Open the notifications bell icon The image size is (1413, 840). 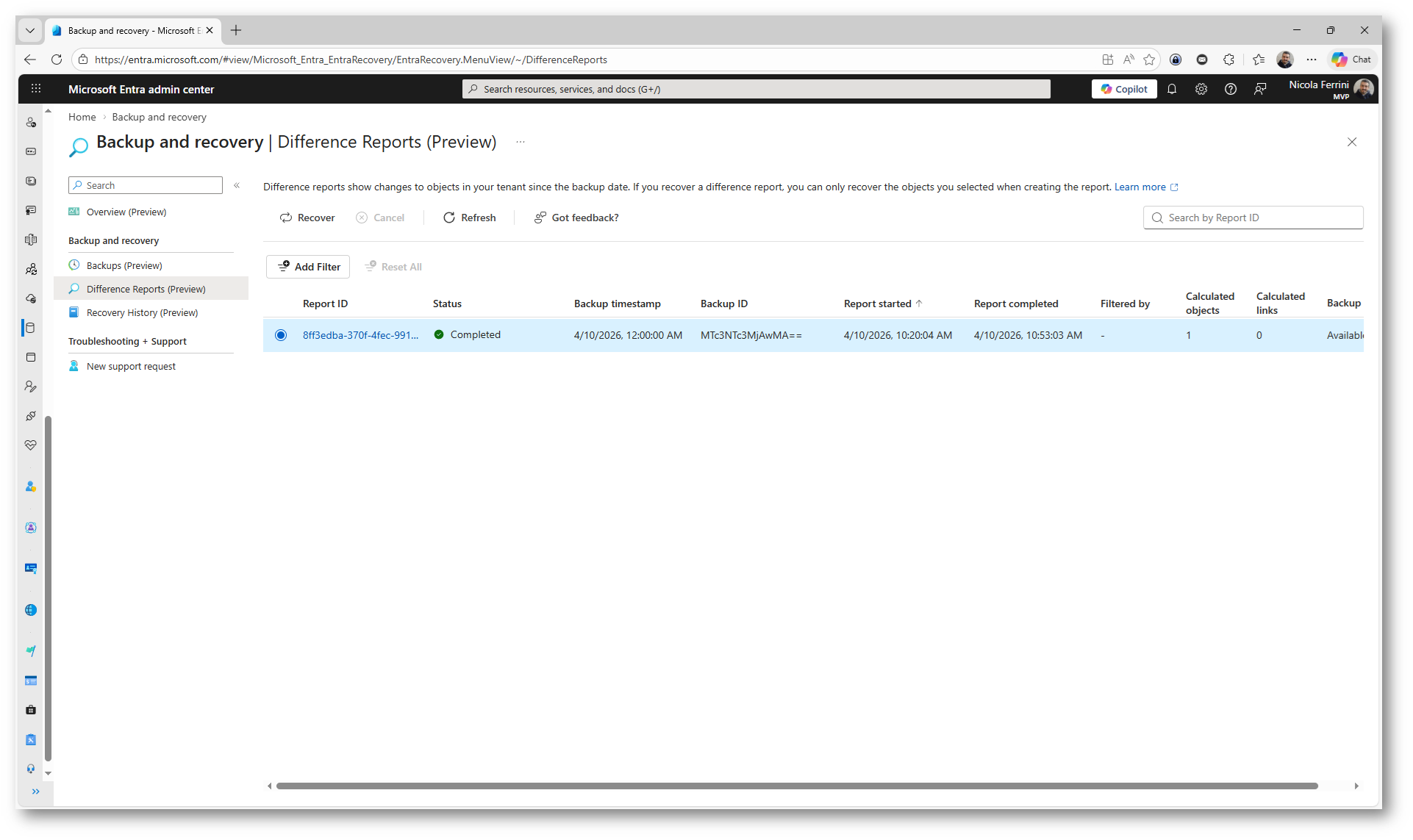1172,89
